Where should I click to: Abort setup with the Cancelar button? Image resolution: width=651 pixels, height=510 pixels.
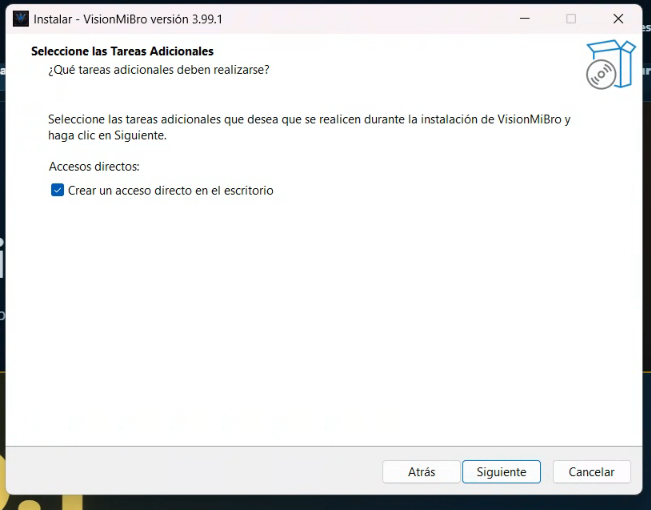[591, 472]
